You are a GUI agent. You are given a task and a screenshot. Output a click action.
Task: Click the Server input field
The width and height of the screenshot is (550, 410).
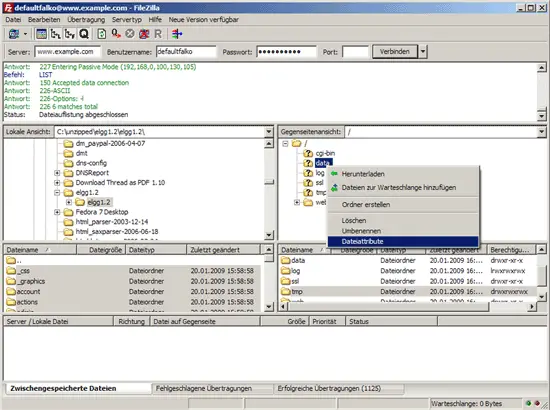67,52
